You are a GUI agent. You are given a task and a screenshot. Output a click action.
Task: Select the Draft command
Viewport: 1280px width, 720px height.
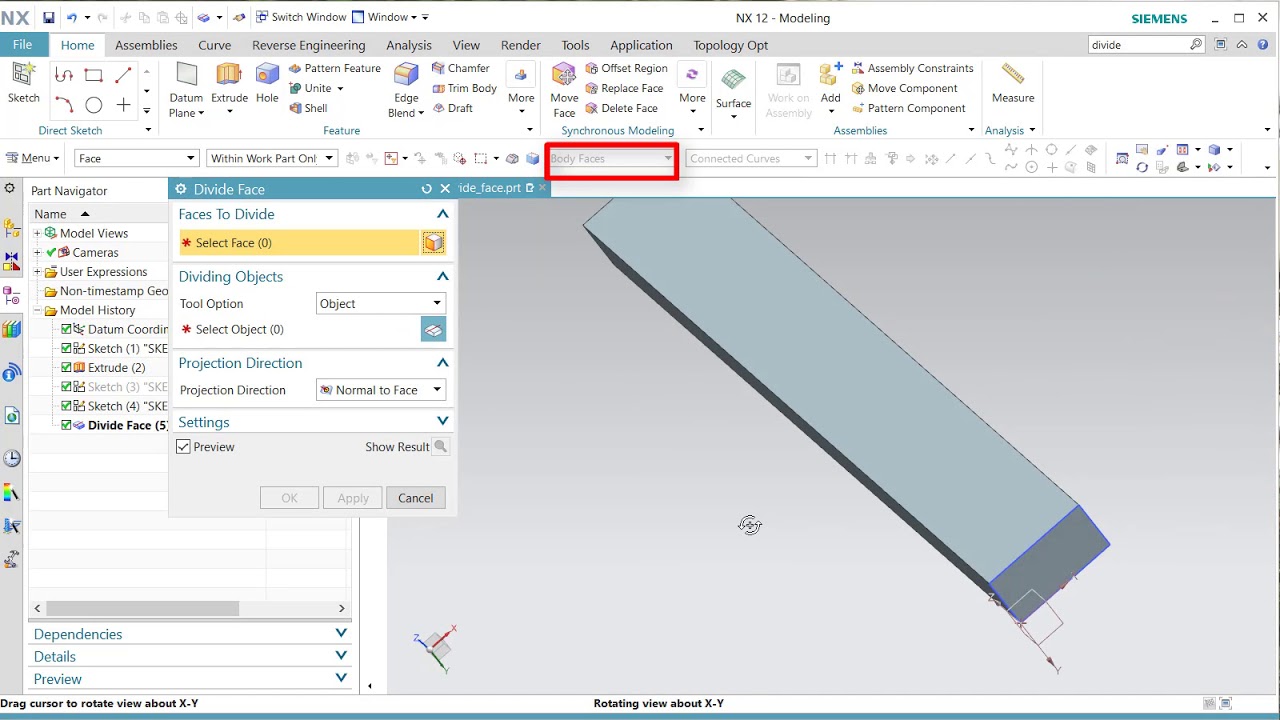(452, 108)
